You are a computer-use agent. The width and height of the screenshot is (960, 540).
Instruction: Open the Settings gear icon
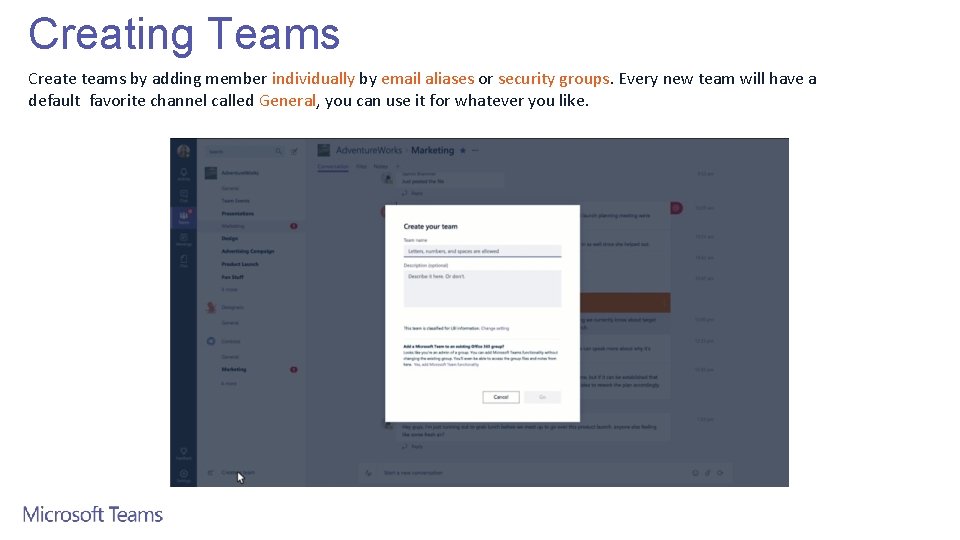pos(183,475)
